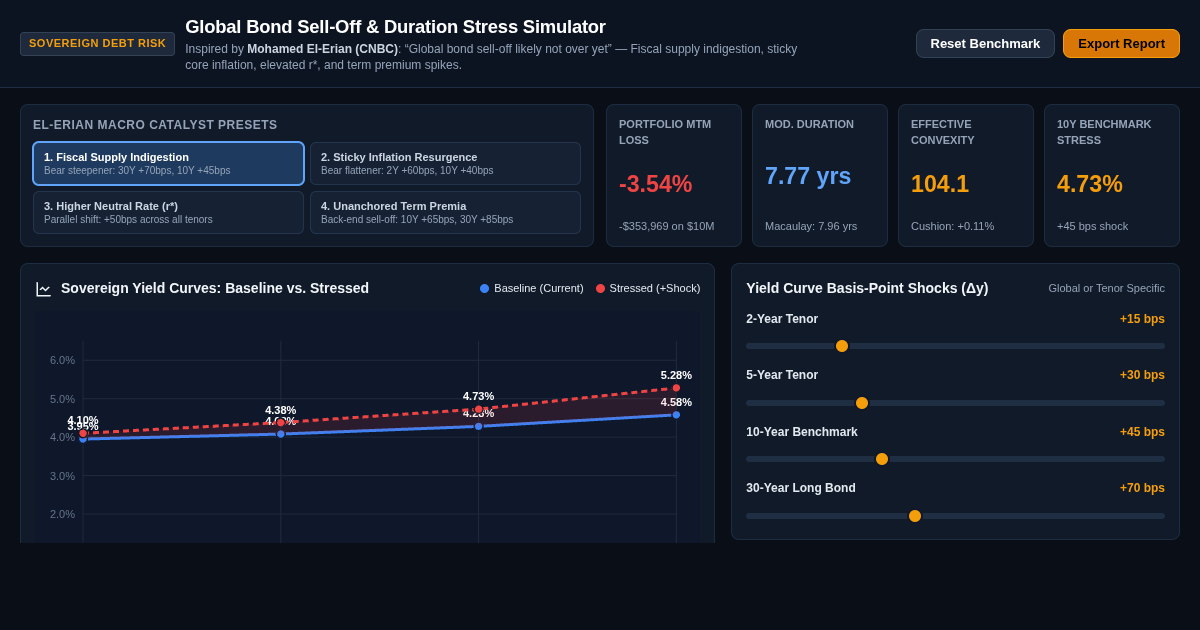The image size is (1200, 630).
Task: Click the Portfolio MTM Loss card value -3.54%
Action: [655, 184]
